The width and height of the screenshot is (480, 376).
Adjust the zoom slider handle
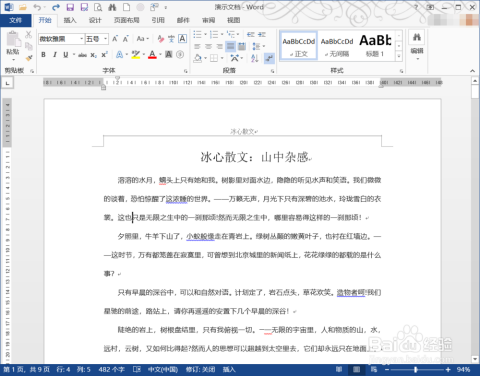tap(416, 369)
